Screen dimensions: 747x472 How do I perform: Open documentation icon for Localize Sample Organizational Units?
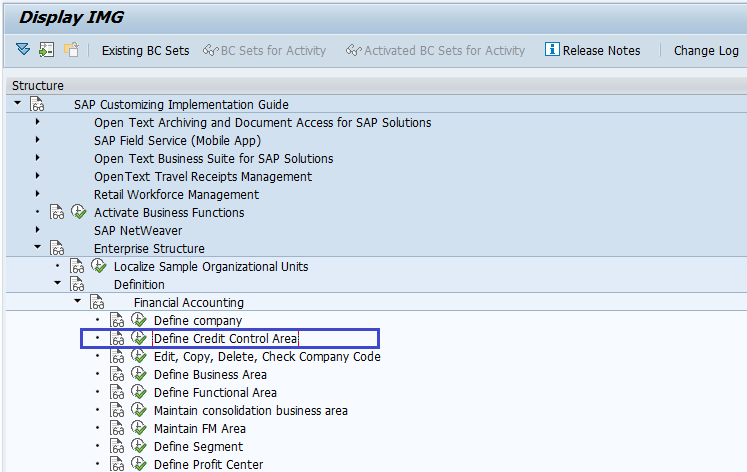77,266
